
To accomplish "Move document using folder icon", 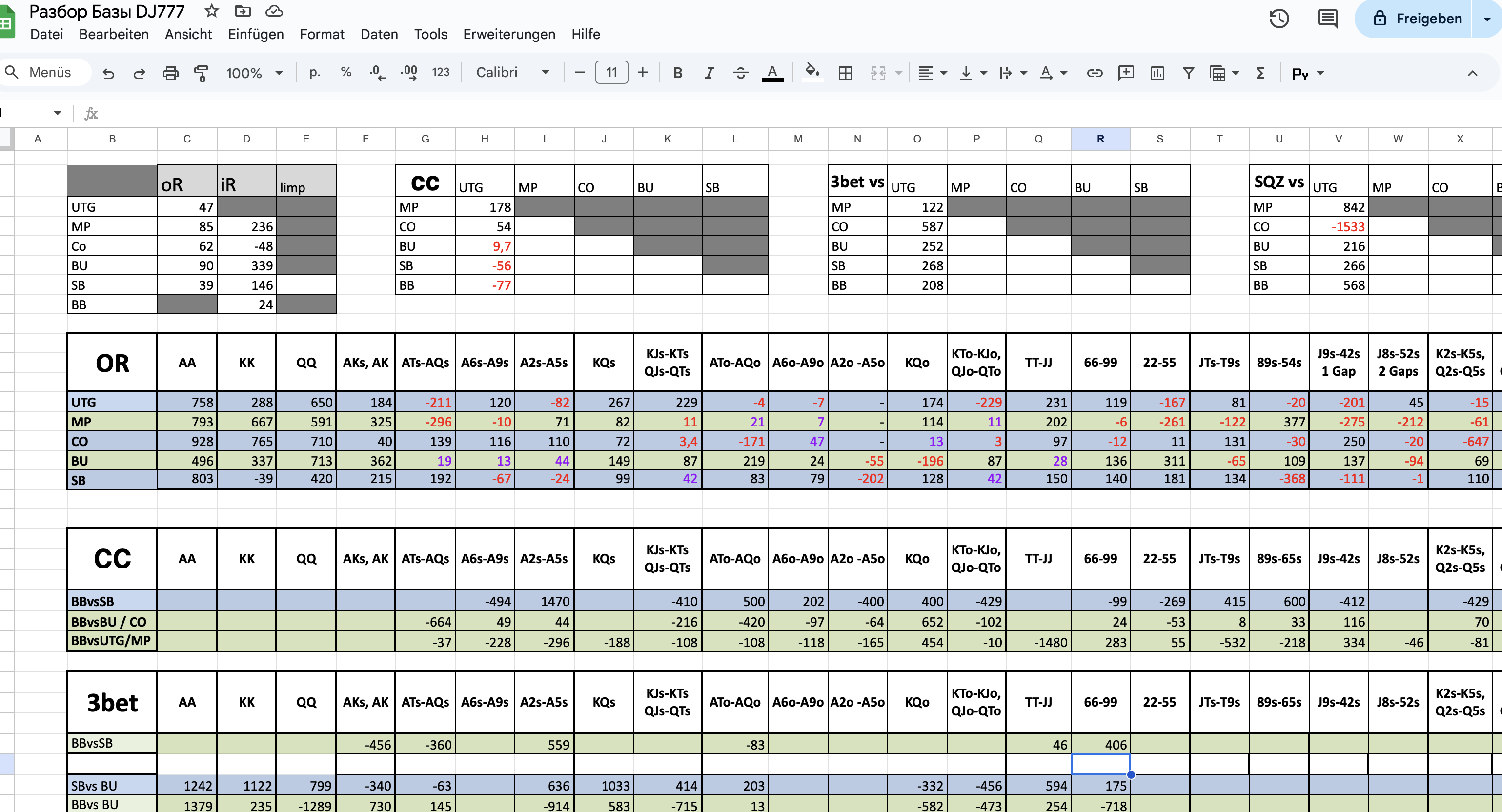I will point(243,11).
